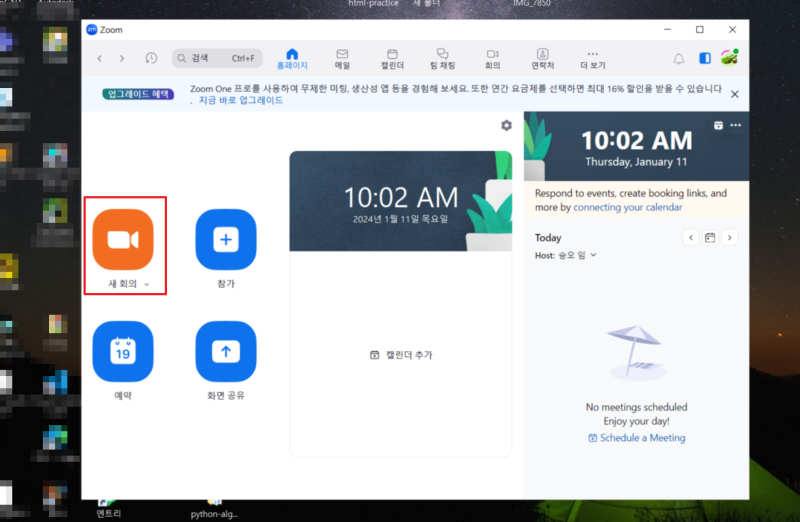Switch to the 홈페이지 tab

(292, 59)
